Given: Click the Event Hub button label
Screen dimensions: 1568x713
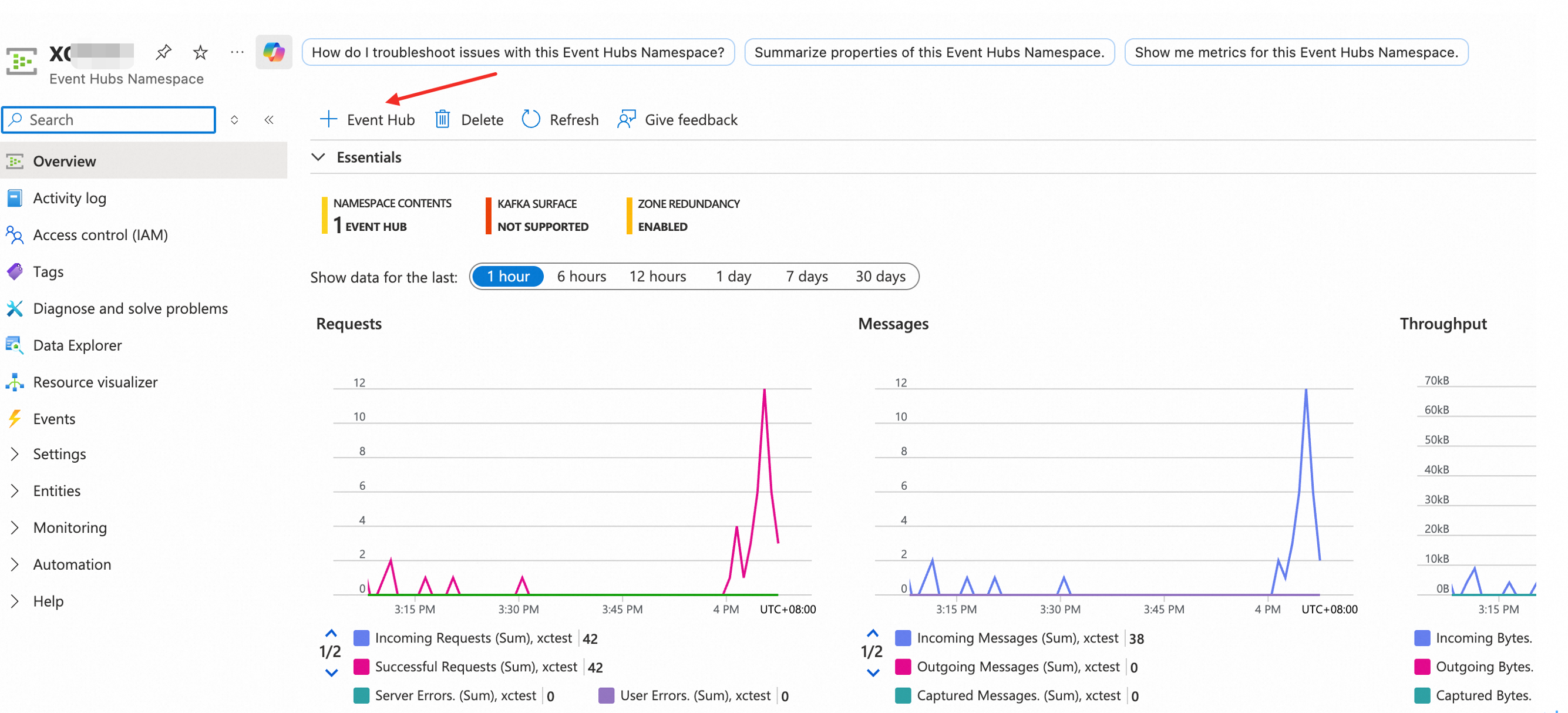Looking at the screenshot, I should pos(381,120).
